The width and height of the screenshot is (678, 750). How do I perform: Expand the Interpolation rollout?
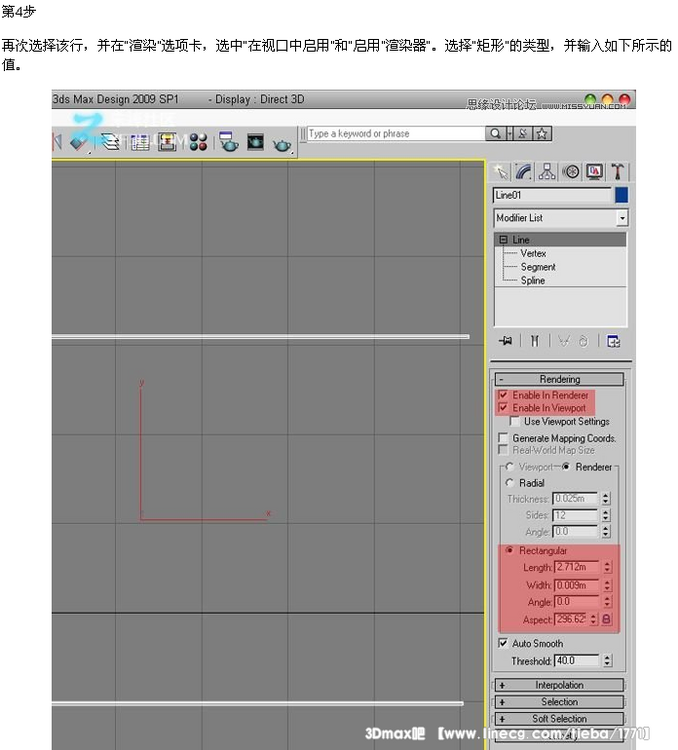click(x=559, y=685)
